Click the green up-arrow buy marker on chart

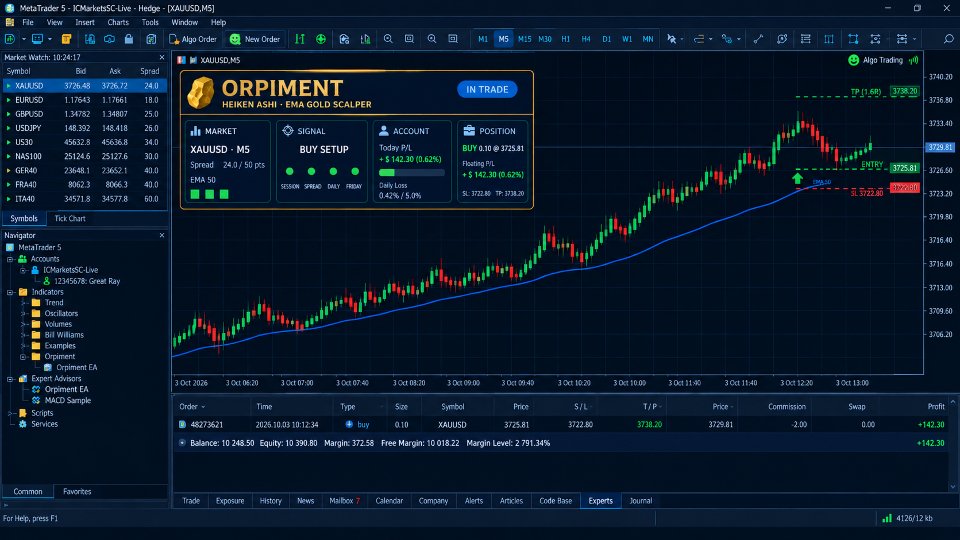coord(797,178)
